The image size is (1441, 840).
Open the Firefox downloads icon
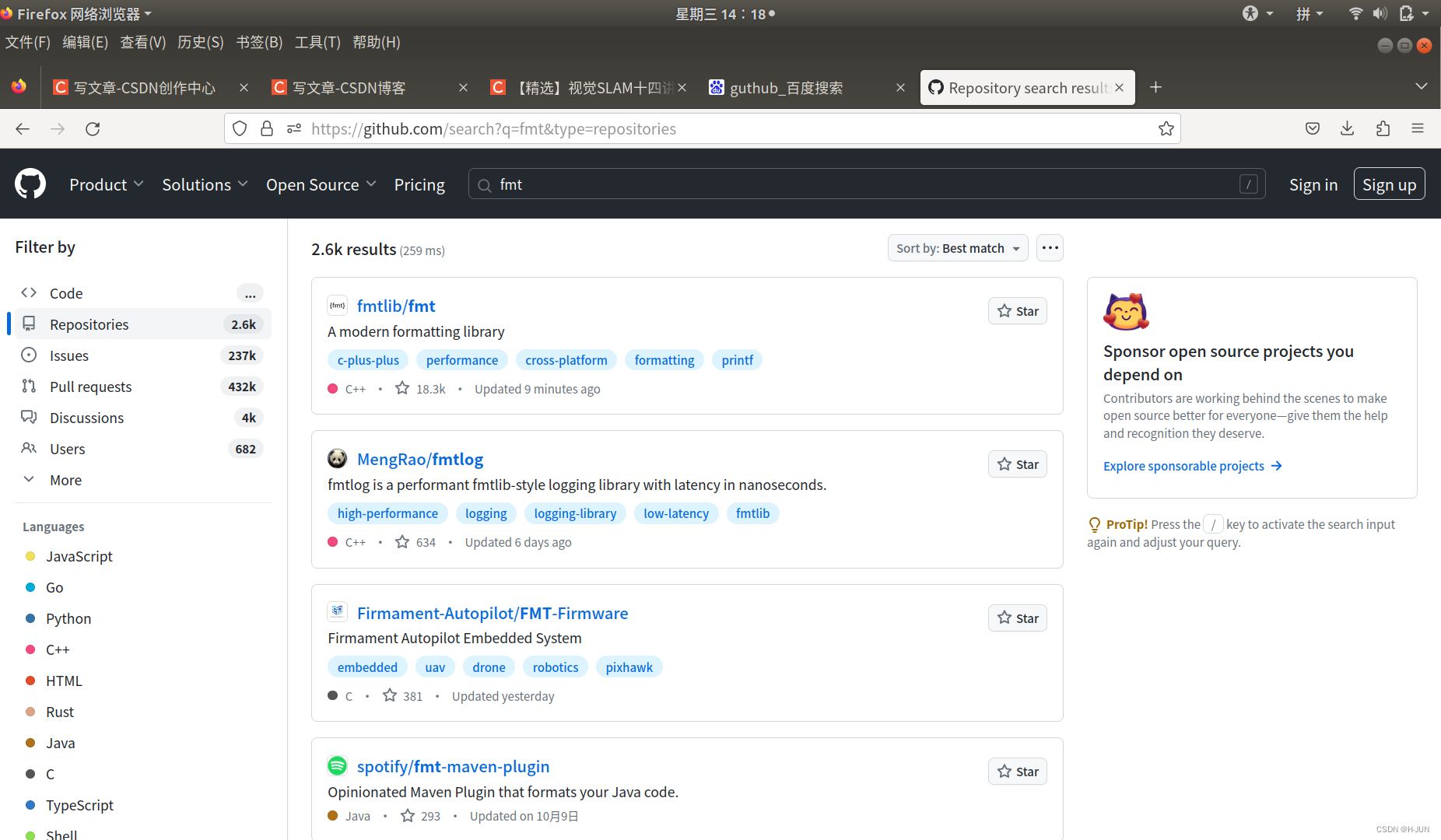pyautogui.click(x=1347, y=128)
